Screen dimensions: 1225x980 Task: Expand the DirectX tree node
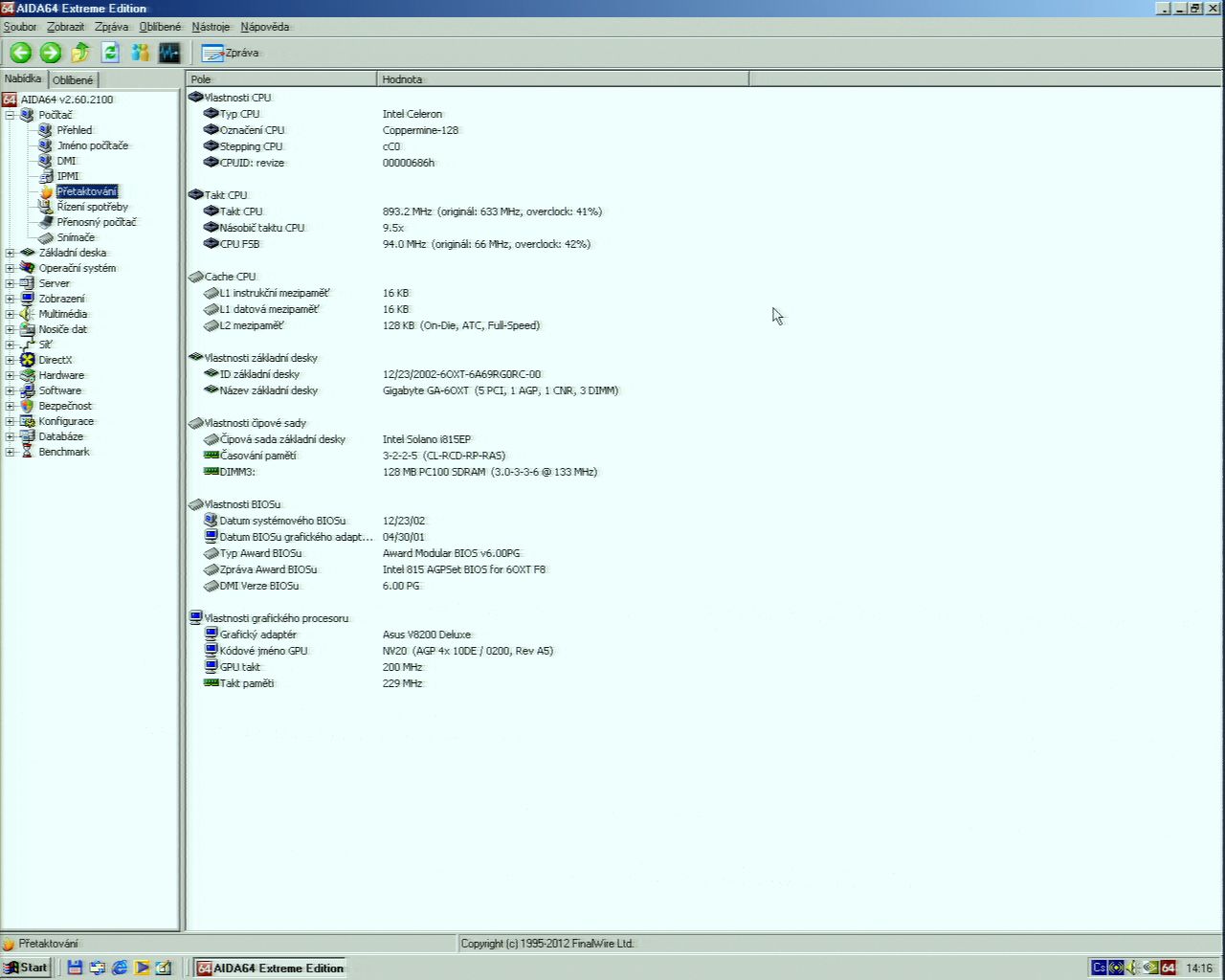click(x=11, y=360)
